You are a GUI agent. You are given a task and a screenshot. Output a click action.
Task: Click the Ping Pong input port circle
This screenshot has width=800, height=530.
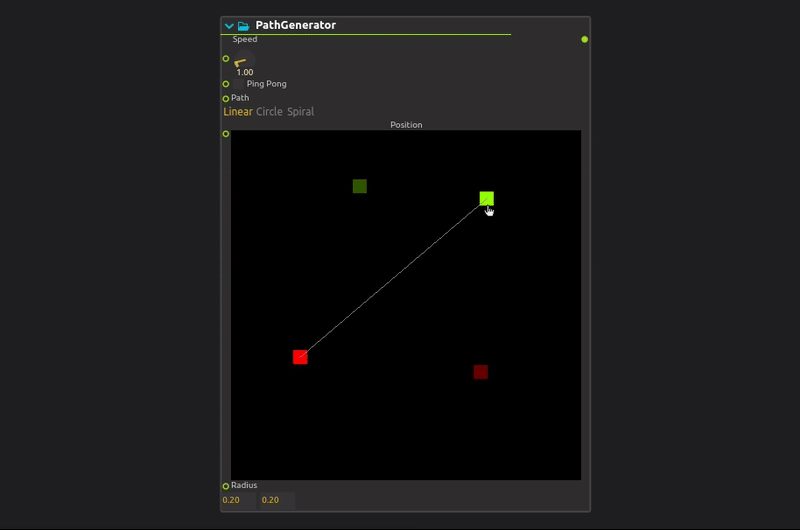pyautogui.click(x=226, y=84)
